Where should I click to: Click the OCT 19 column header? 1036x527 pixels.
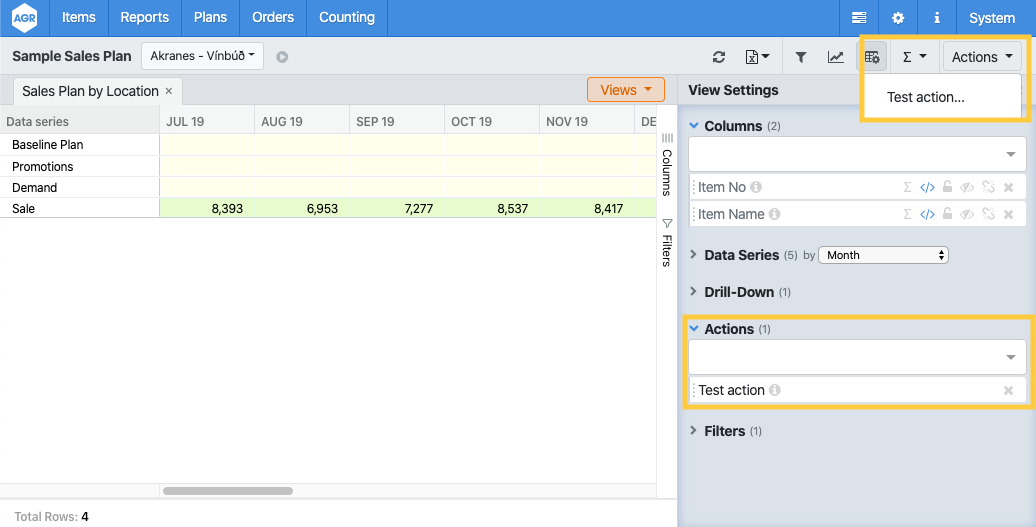click(x=492, y=122)
